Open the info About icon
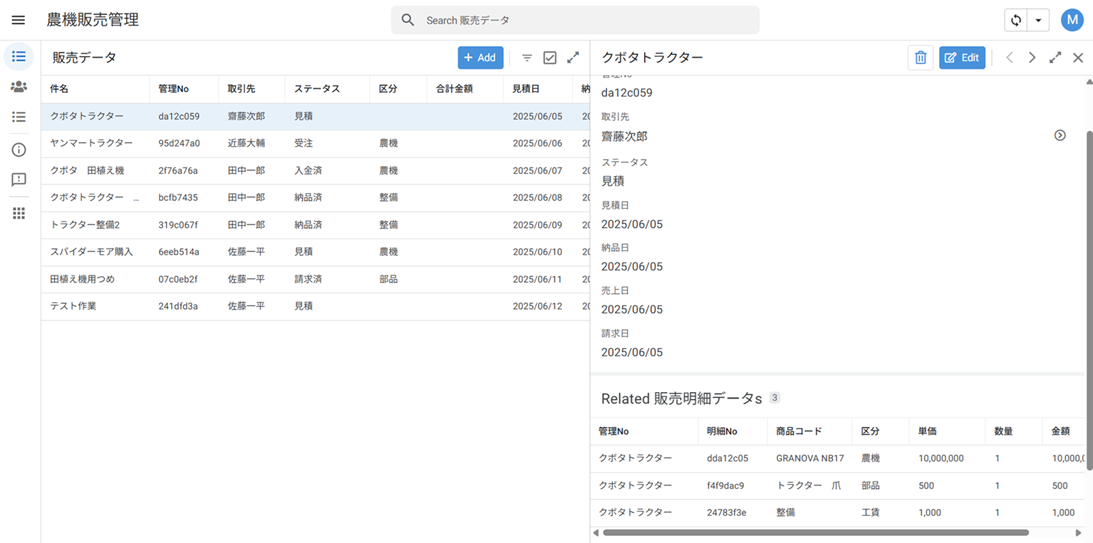 point(19,149)
